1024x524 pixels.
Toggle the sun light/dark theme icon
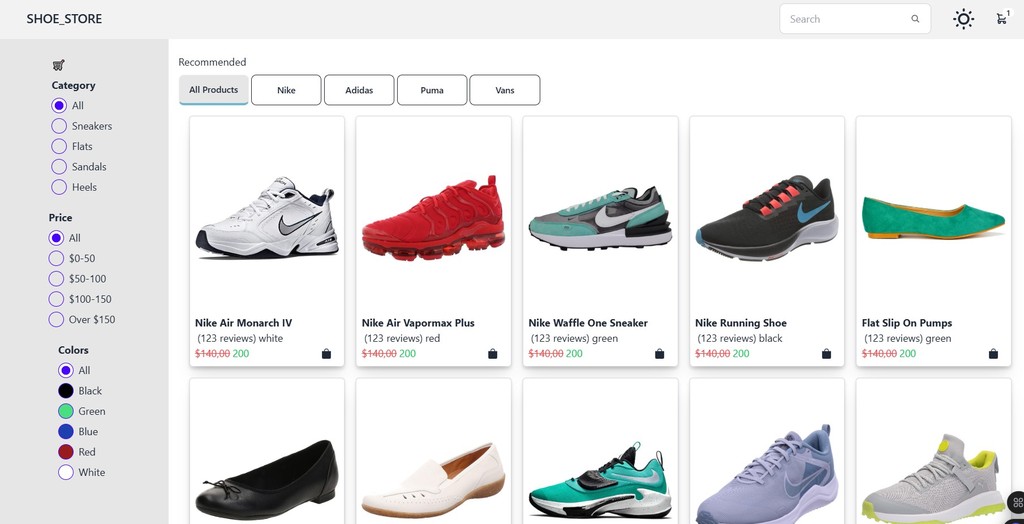click(963, 19)
